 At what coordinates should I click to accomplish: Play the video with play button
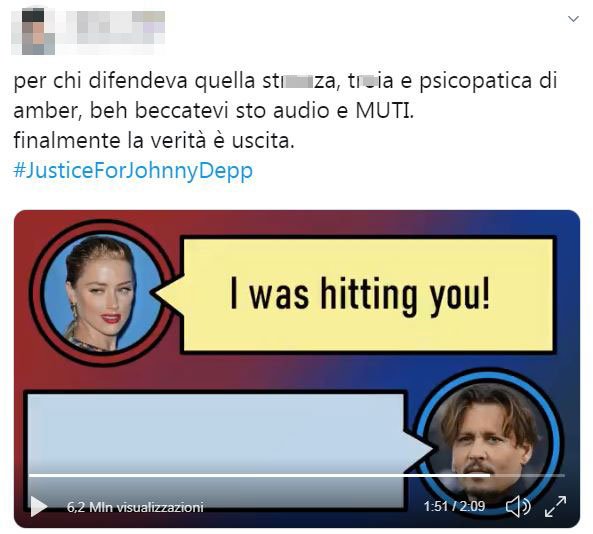[38, 506]
